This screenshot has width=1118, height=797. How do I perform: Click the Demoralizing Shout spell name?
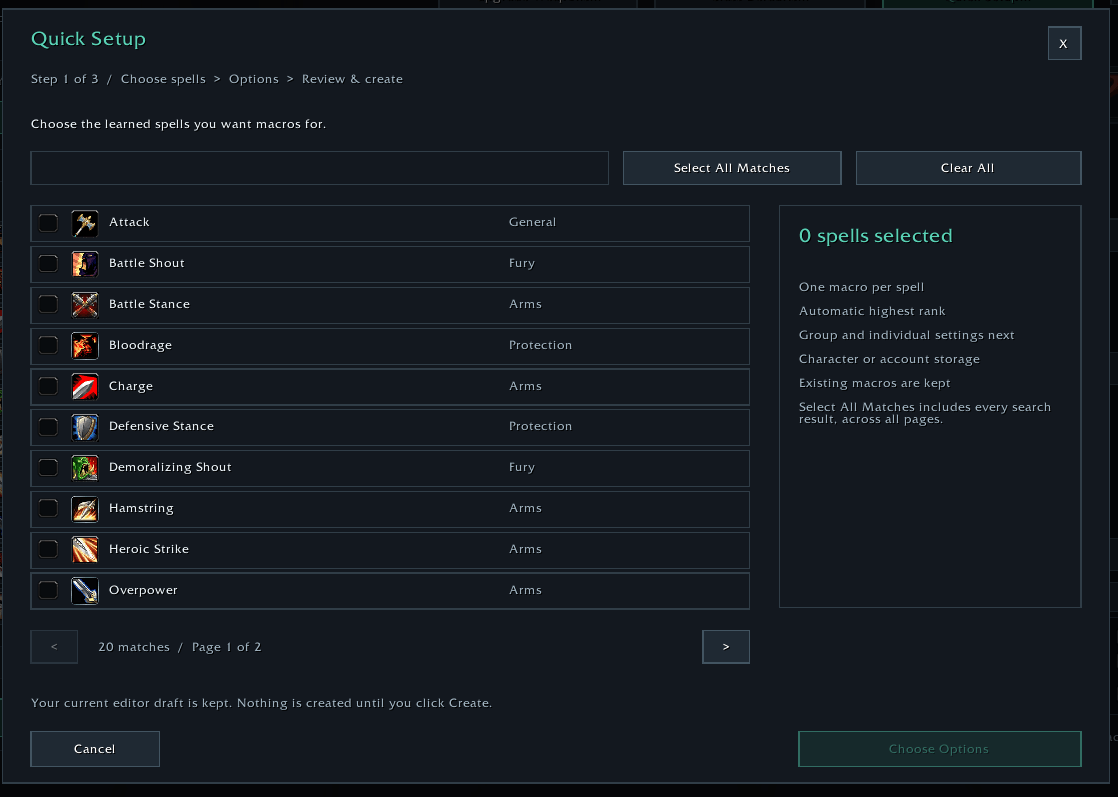(x=170, y=468)
